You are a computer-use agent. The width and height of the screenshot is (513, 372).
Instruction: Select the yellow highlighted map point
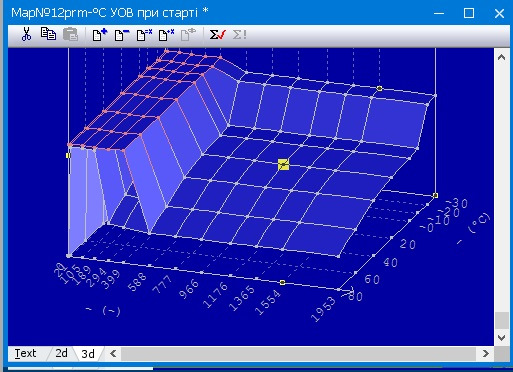[283, 164]
